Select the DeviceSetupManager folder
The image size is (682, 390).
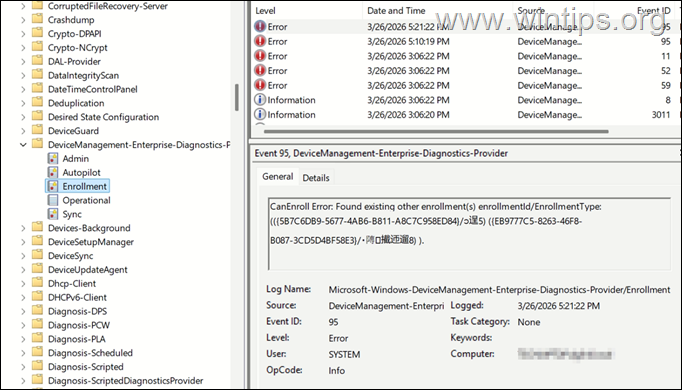[90, 242]
